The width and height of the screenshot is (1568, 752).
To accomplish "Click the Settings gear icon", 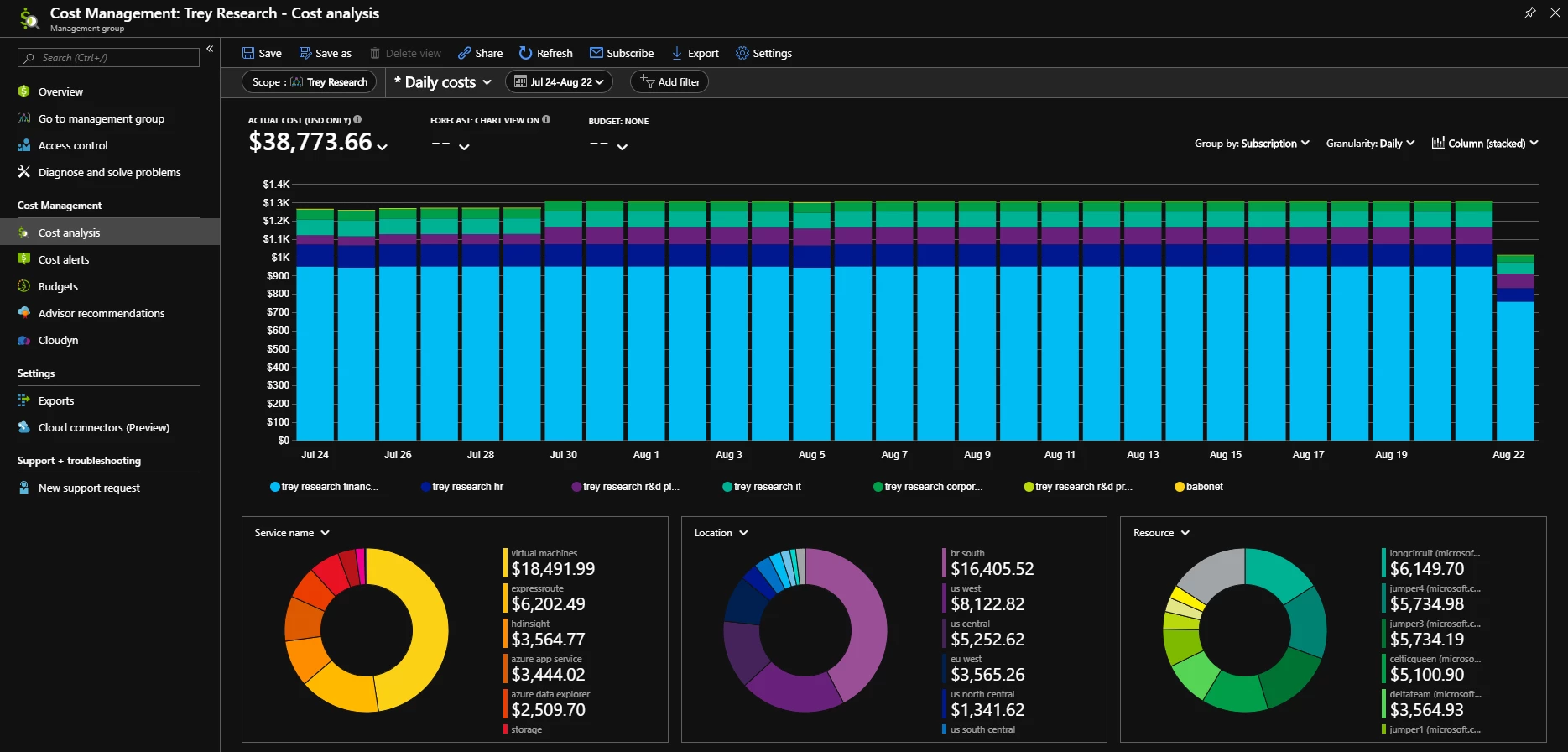I will pos(742,53).
